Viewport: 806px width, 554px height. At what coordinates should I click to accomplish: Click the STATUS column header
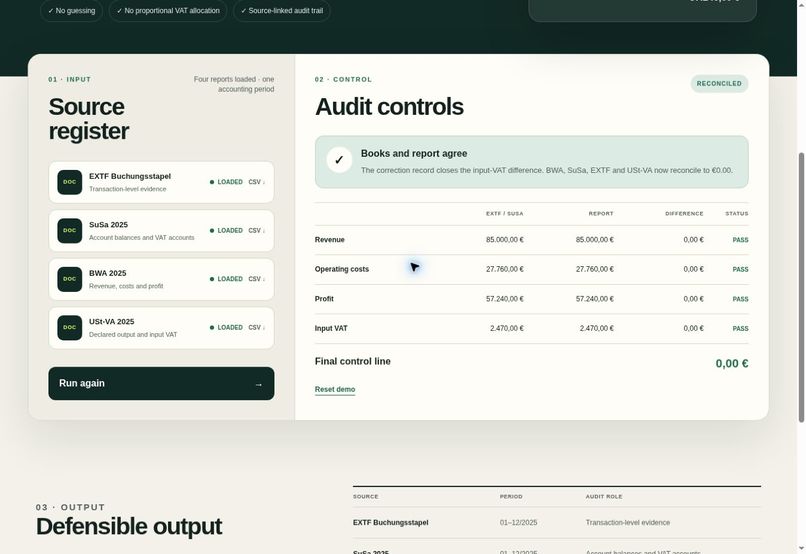click(x=737, y=214)
